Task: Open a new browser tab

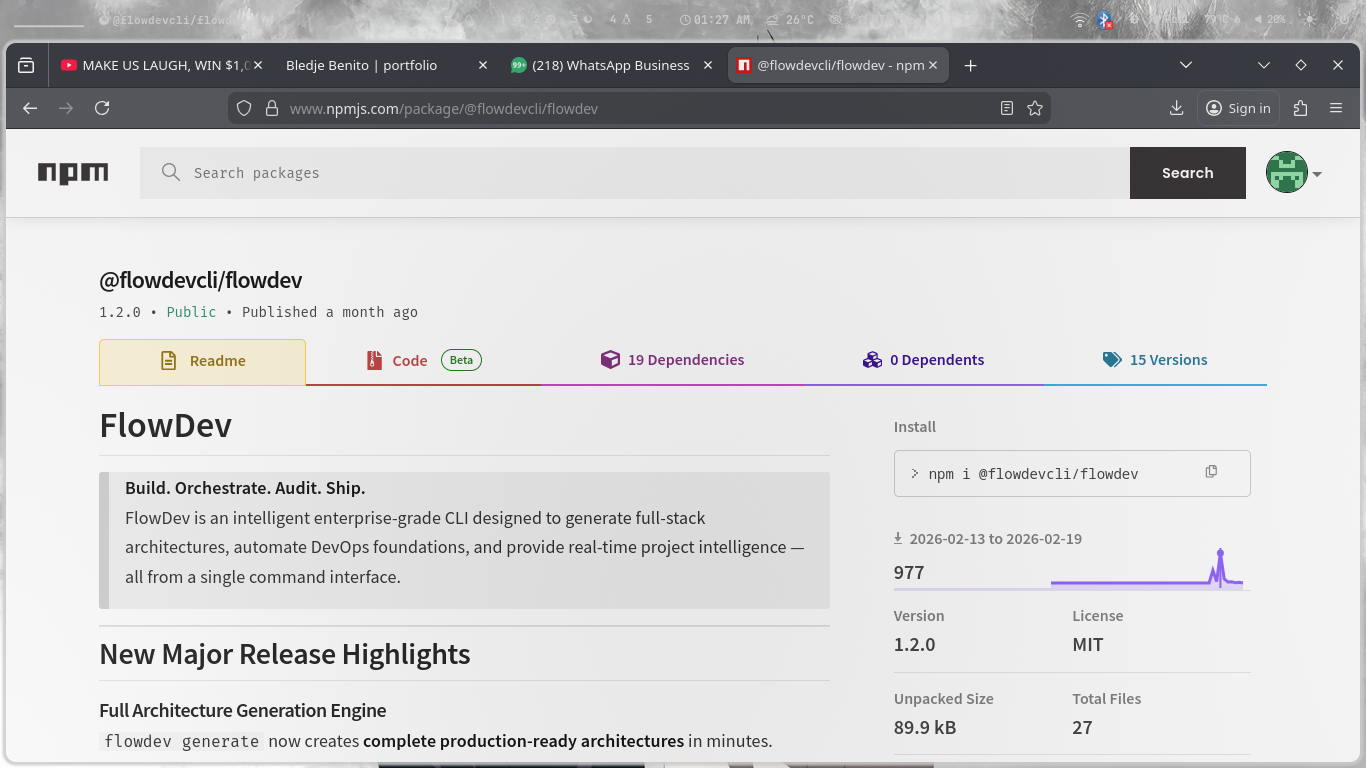Action: click(x=970, y=65)
